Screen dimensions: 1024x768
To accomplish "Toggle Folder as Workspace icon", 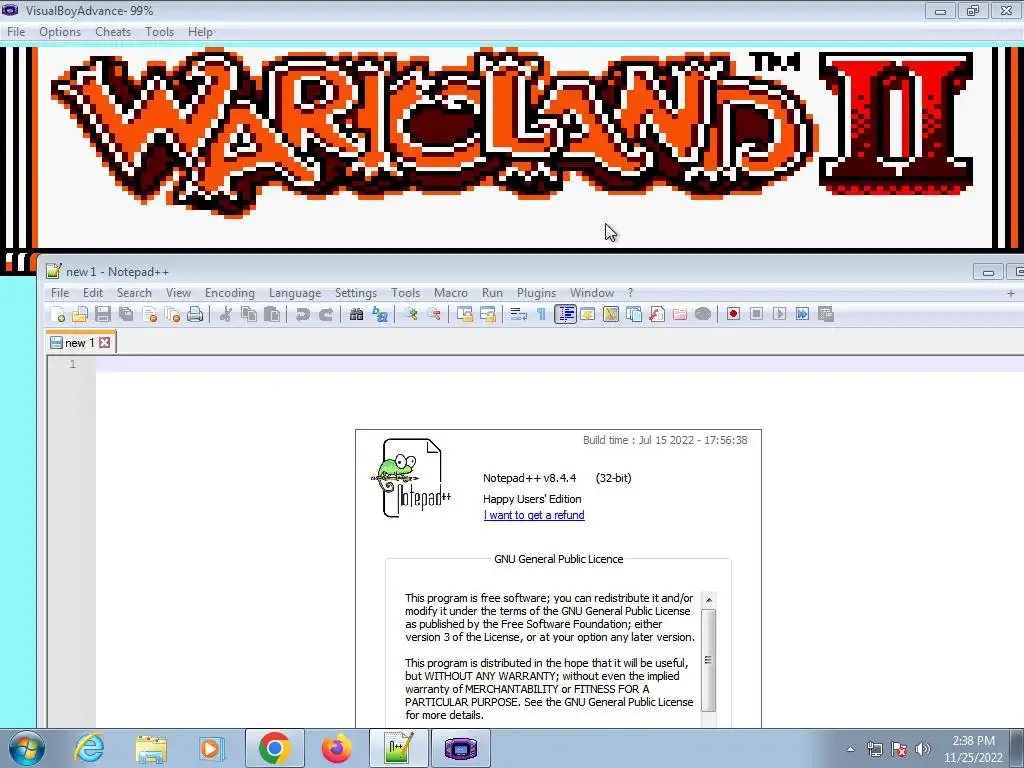I will click(680, 315).
